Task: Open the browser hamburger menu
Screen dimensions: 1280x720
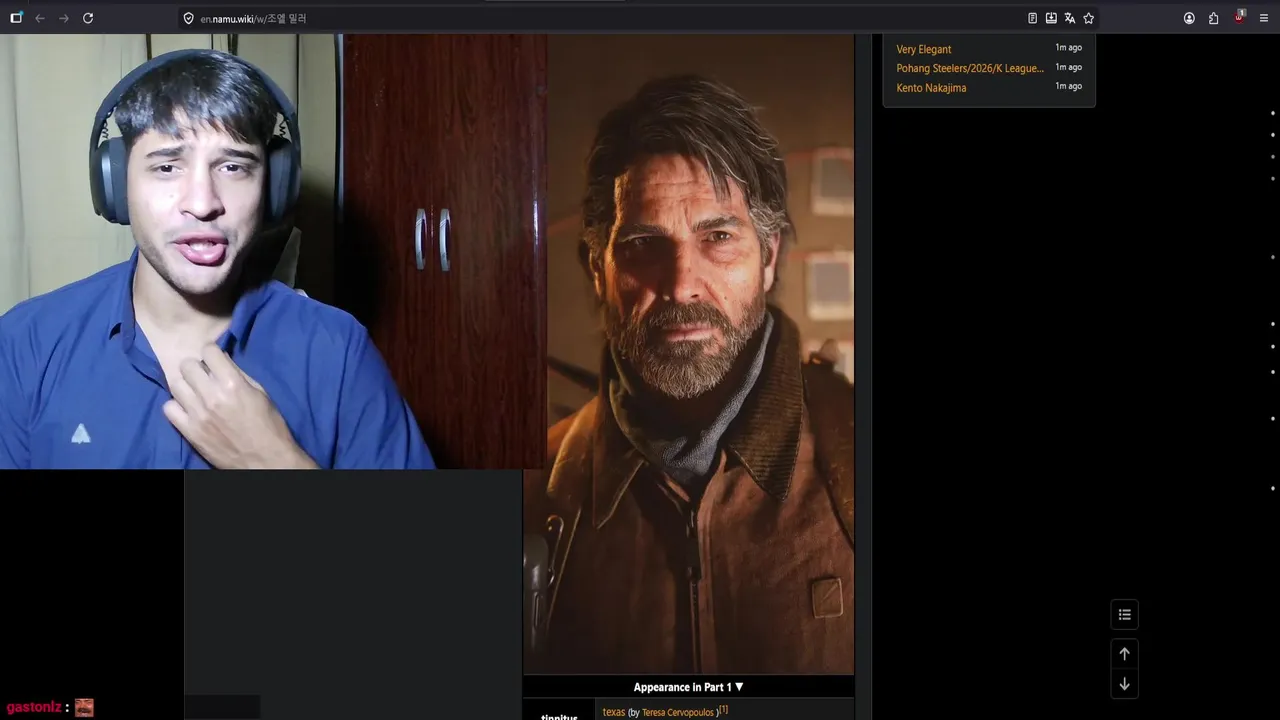Action: click(x=1264, y=18)
